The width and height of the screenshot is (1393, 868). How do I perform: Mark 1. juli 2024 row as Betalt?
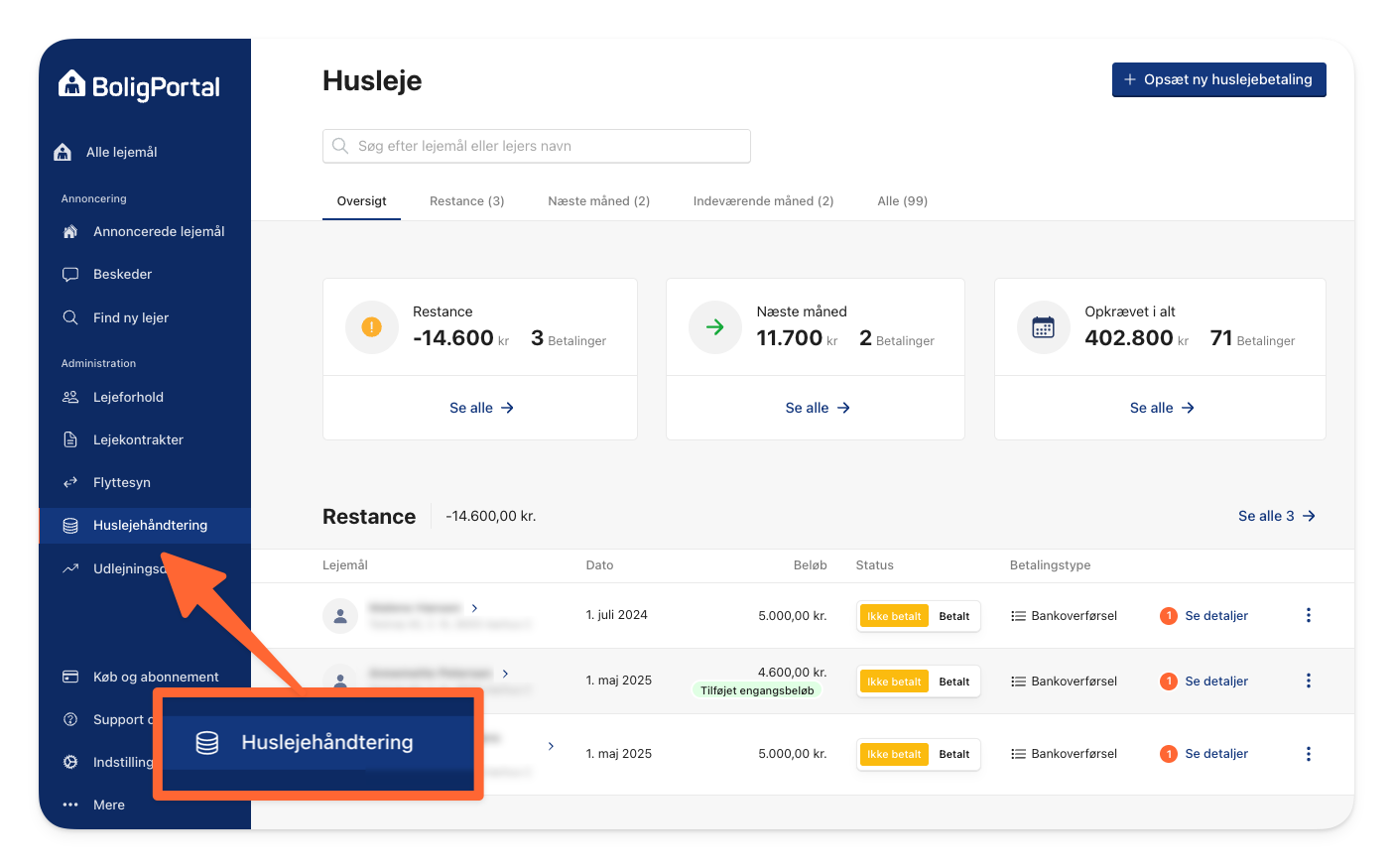pyautogui.click(x=954, y=616)
